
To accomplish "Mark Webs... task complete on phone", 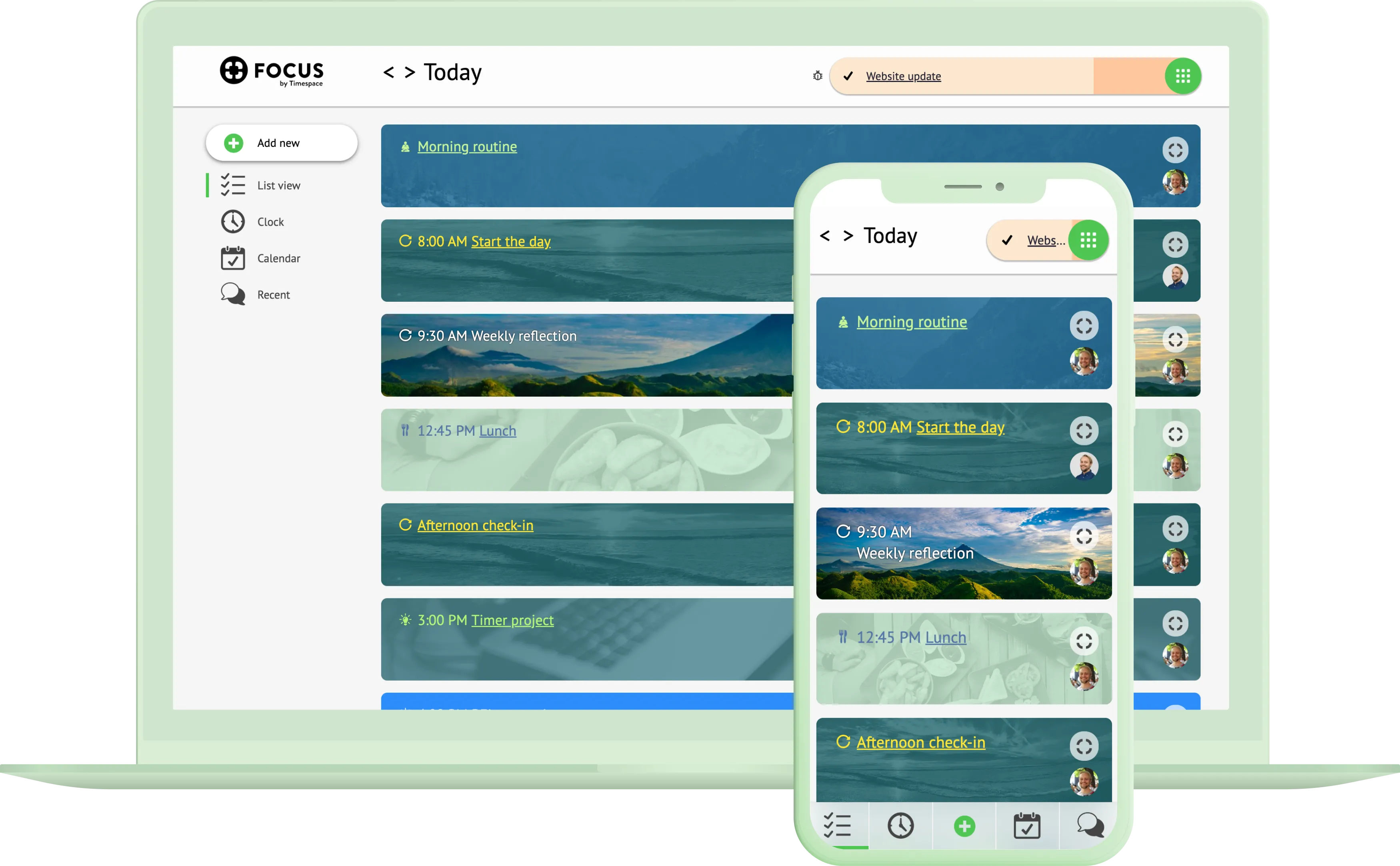I will pos(1007,240).
